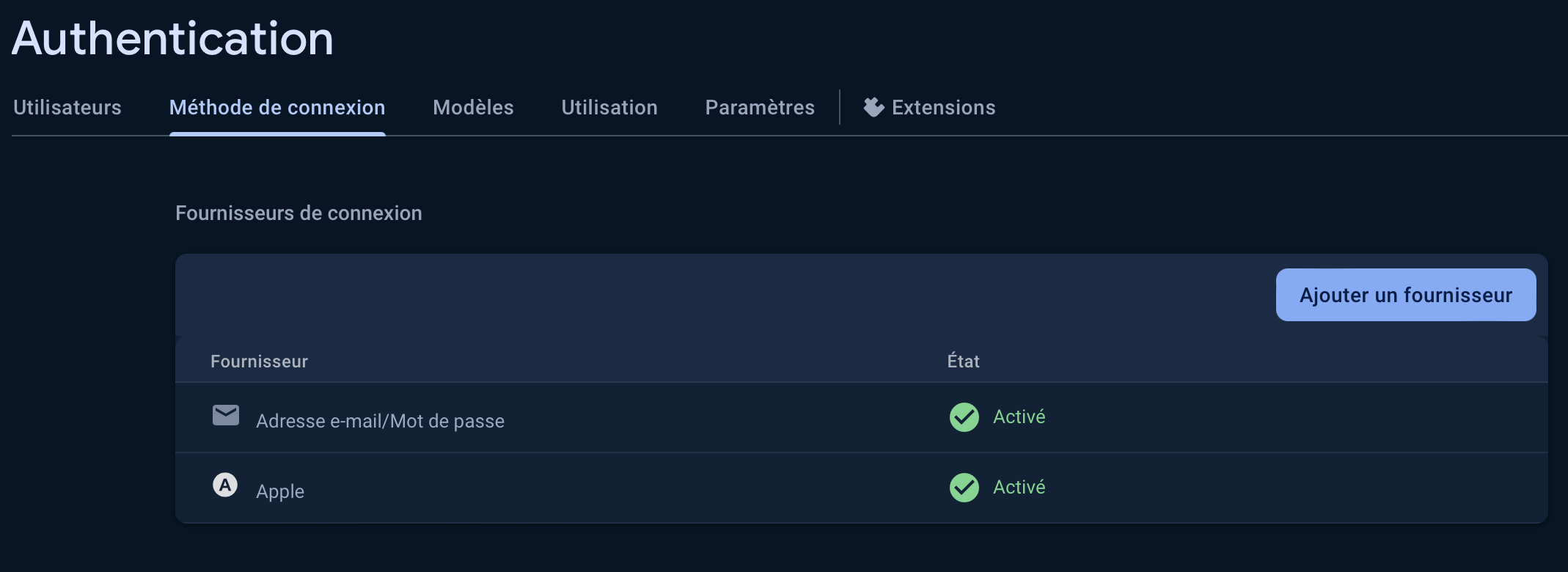The image size is (1568, 572).
Task: Click the Extensions puzzle icon
Action: [873, 107]
